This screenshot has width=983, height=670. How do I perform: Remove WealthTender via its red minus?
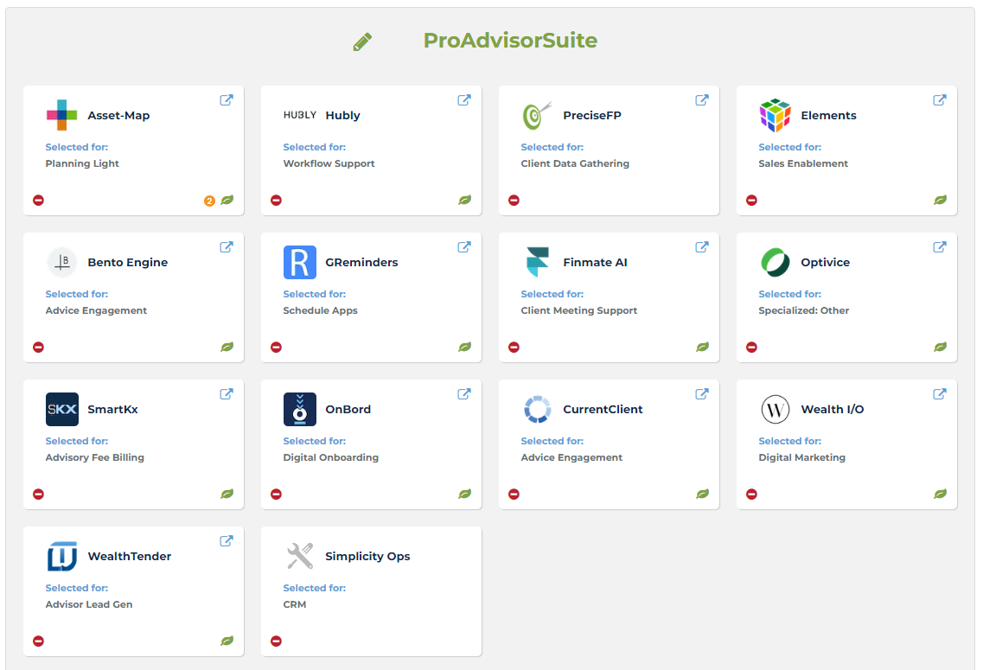[x=38, y=641]
